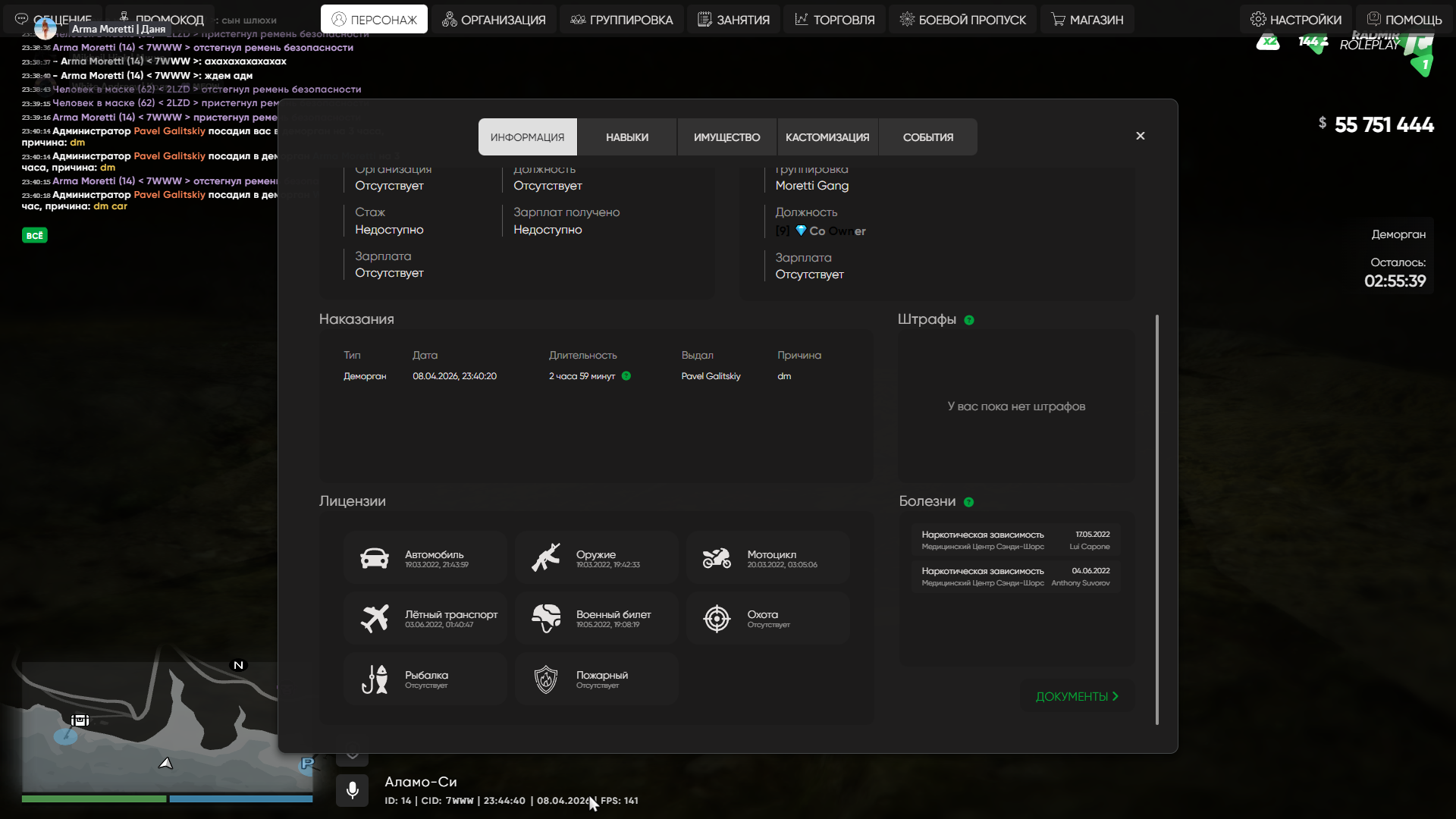1456x819 pixels.
Task: Click the Штрафы help question icon
Action: tap(969, 320)
